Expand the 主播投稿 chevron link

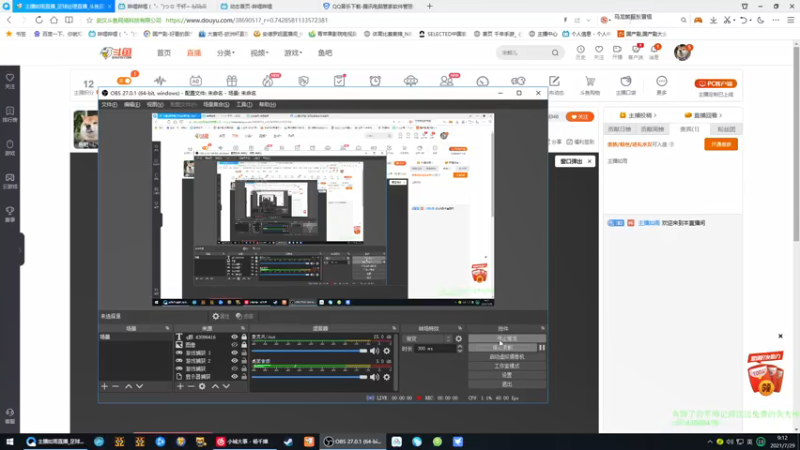point(638,115)
